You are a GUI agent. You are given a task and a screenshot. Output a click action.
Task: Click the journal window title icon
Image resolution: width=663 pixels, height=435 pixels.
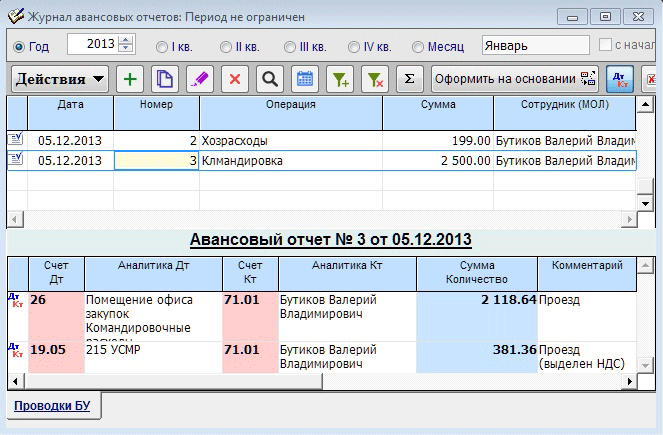[x=16, y=16]
